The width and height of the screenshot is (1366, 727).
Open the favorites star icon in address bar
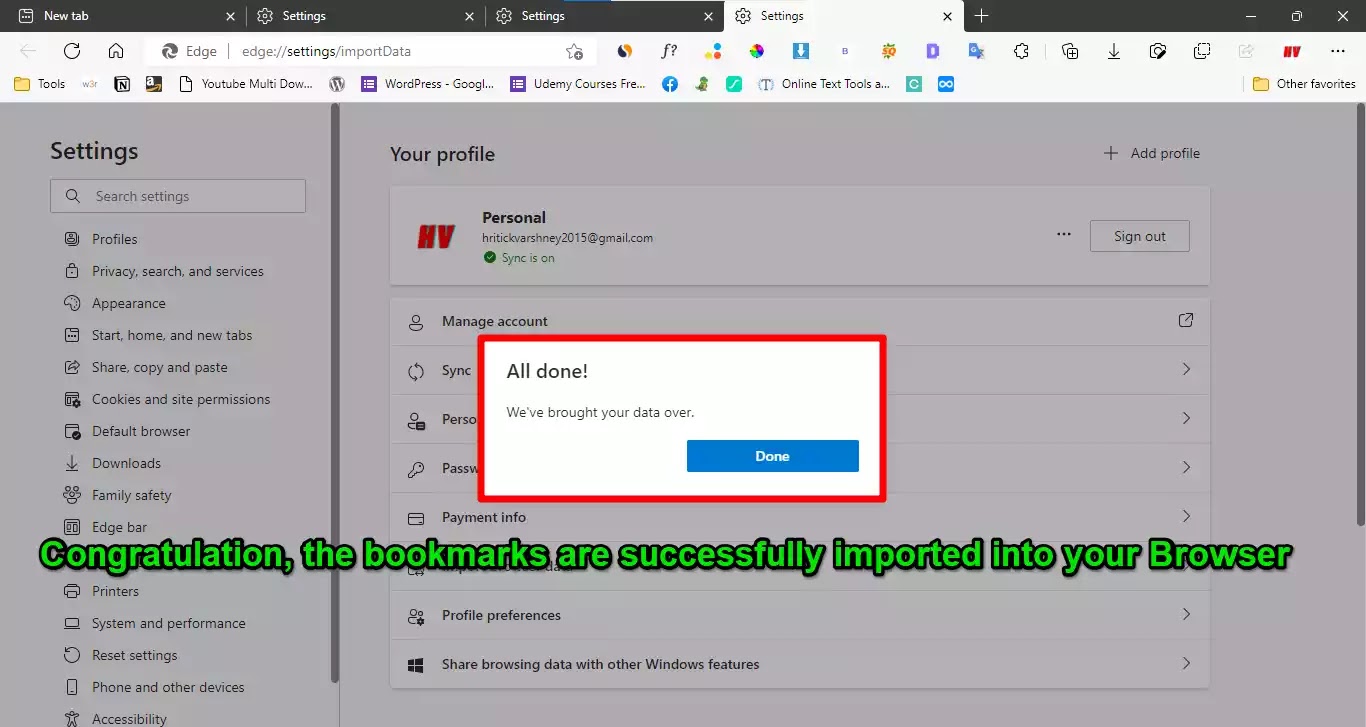coord(574,51)
